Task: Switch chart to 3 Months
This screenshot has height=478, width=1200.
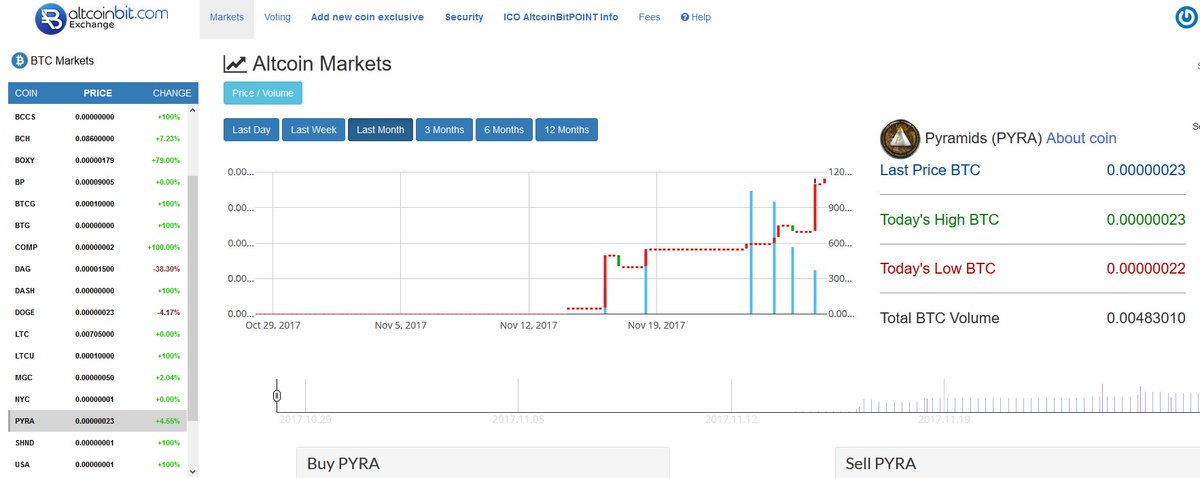Action: coord(444,130)
